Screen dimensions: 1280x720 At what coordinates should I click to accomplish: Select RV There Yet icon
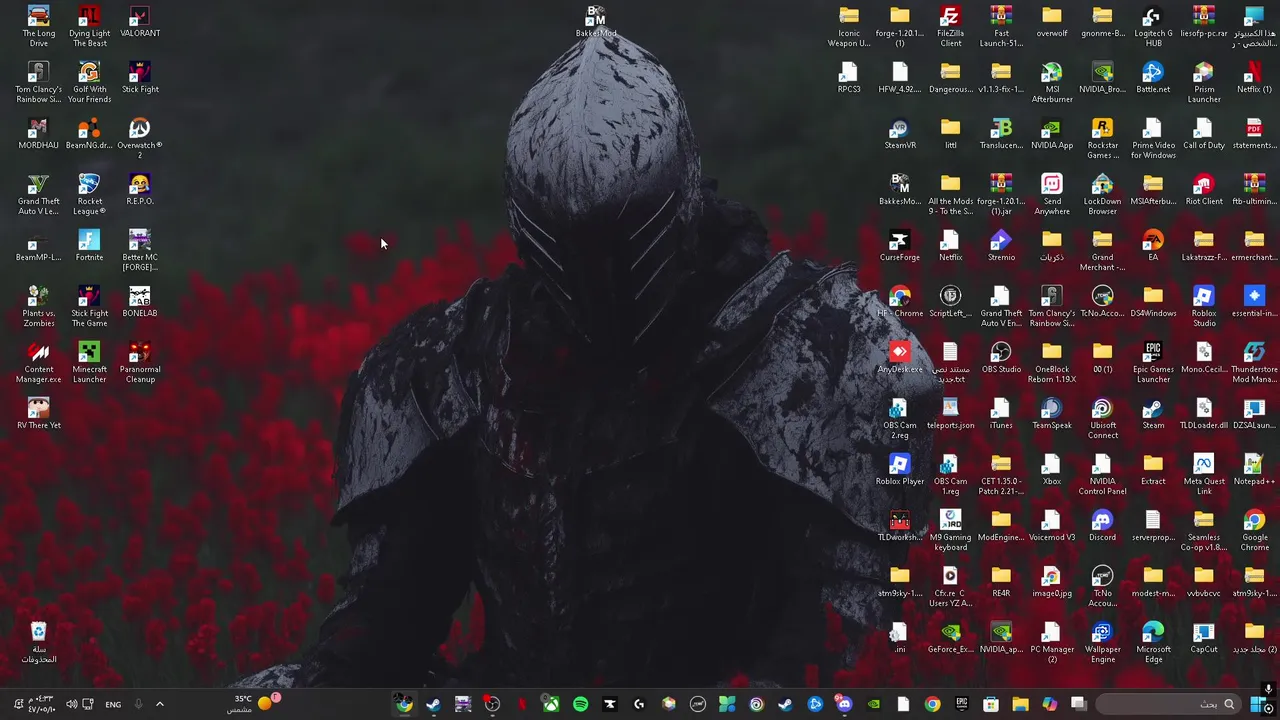coord(38,414)
